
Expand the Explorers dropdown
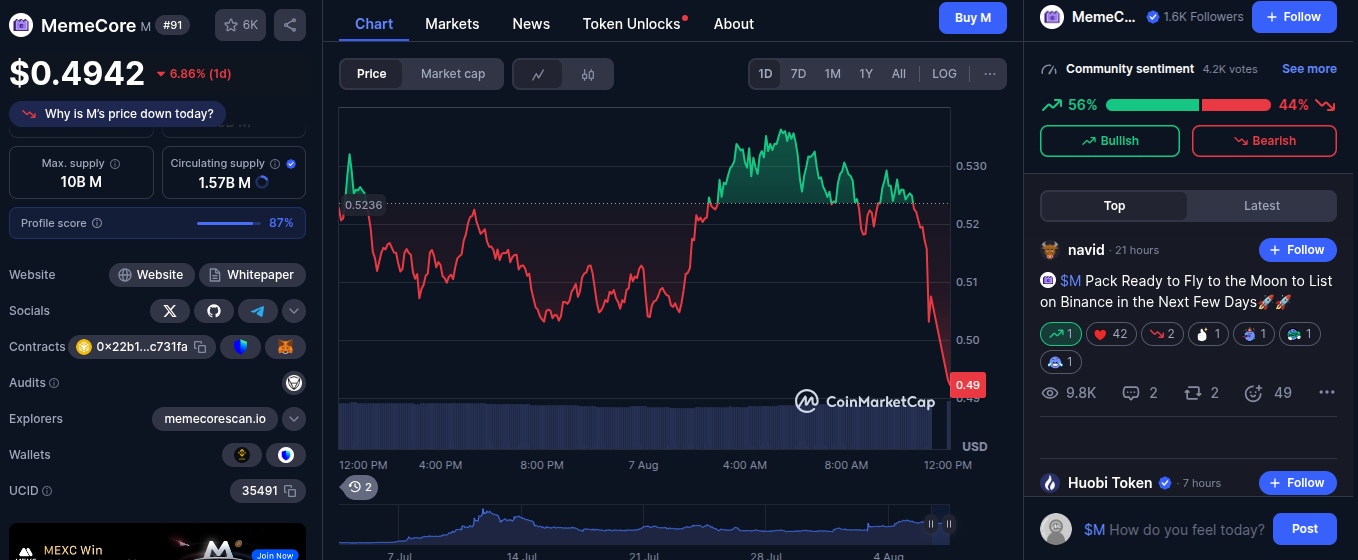(x=294, y=419)
